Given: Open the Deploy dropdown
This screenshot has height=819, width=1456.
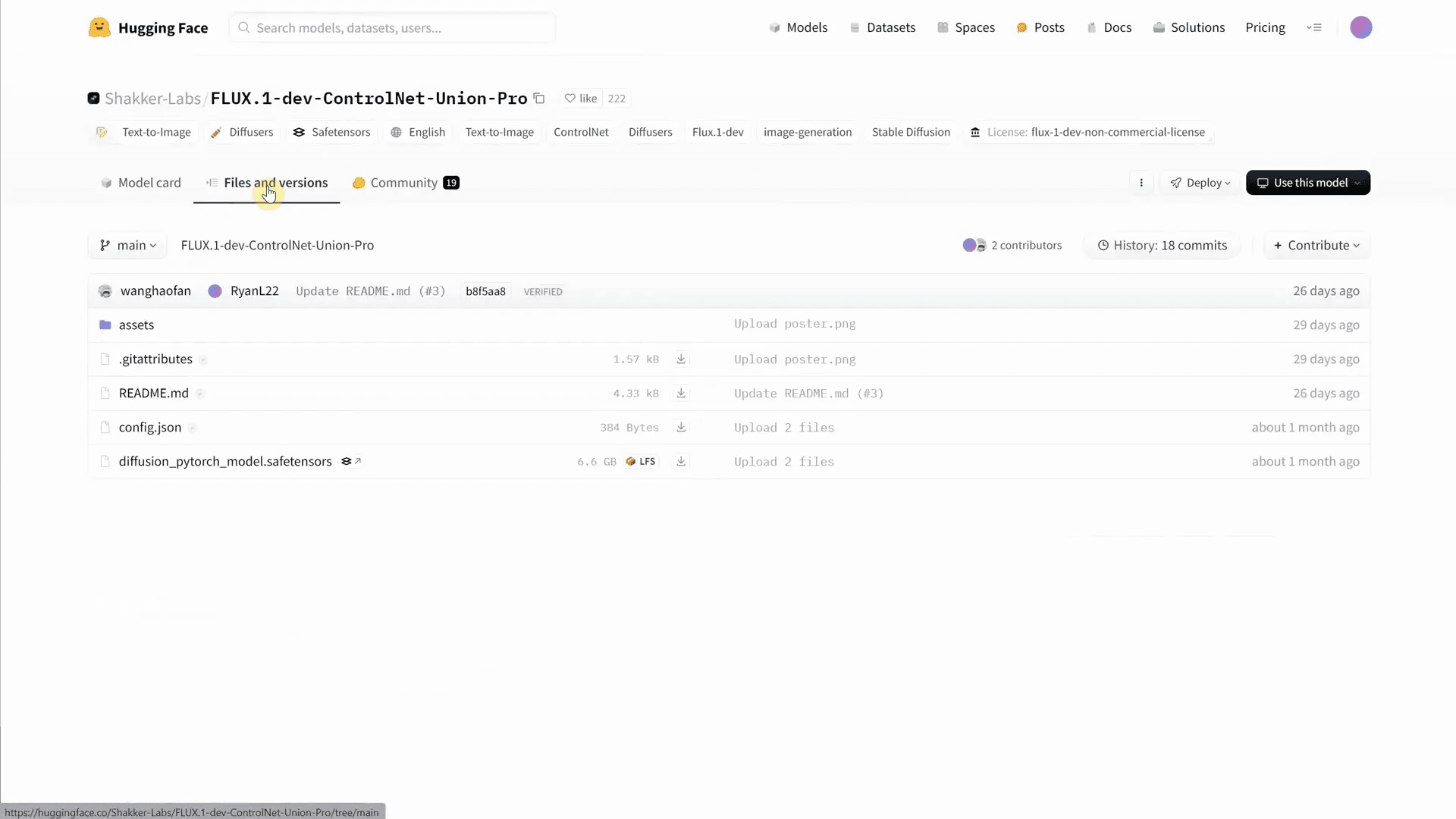Looking at the screenshot, I should pos(1200,183).
